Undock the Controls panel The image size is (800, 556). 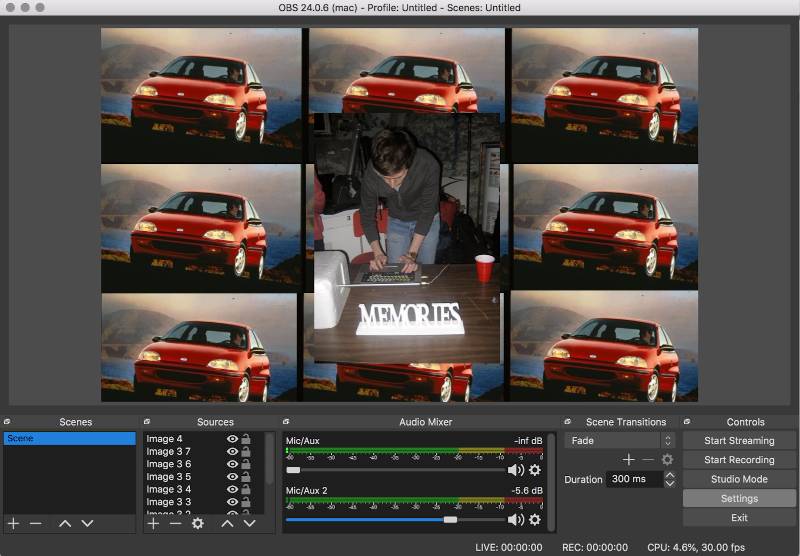(x=687, y=422)
